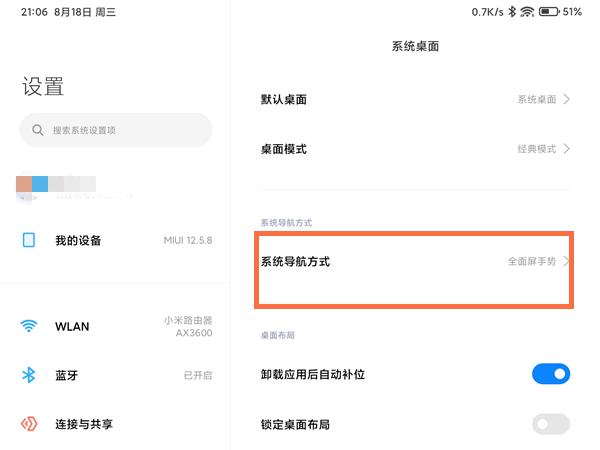Disable 卸载应用后自动补位 toggle

[551, 374]
